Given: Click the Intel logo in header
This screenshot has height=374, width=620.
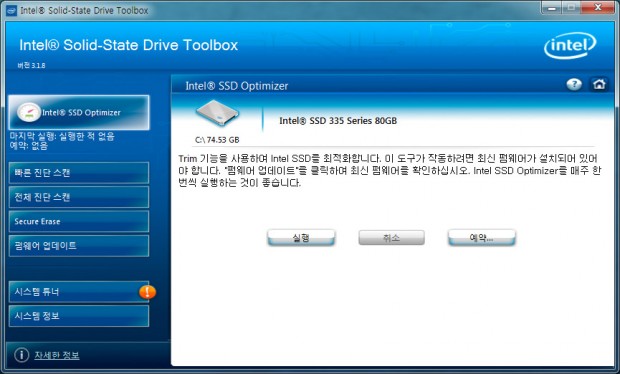Looking at the screenshot, I should (570, 45).
